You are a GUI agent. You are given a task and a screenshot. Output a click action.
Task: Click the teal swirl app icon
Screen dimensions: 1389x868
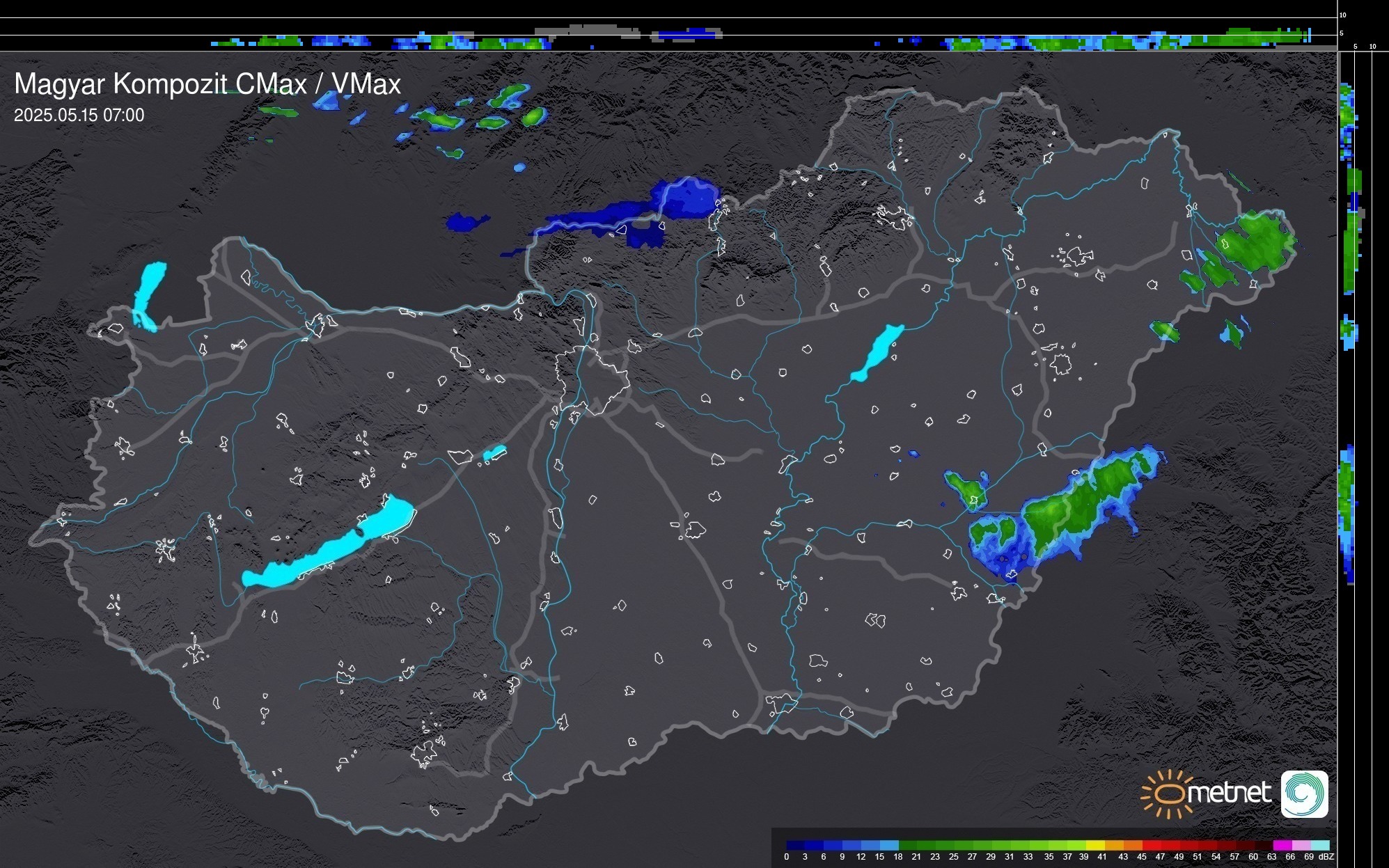pyautogui.click(x=1304, y=794)
